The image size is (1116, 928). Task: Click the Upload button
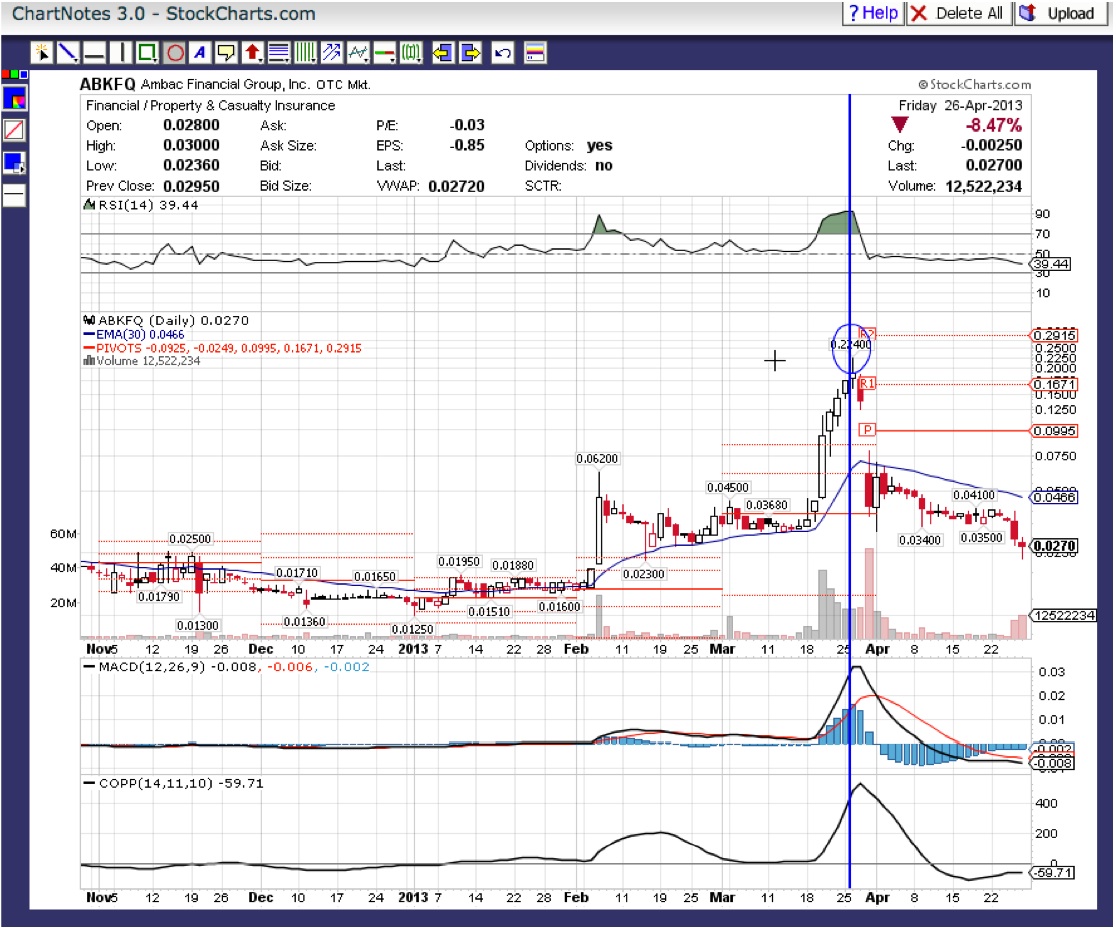[1060, 13]
